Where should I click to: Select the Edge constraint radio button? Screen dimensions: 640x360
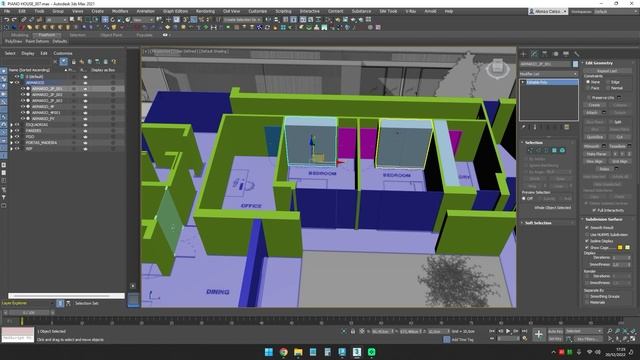[x=608, y=82]
